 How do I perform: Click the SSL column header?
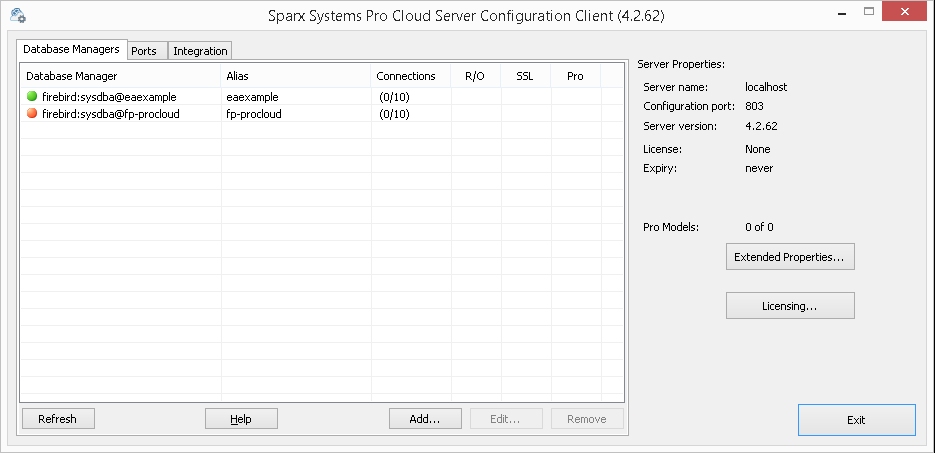[525, 76]
